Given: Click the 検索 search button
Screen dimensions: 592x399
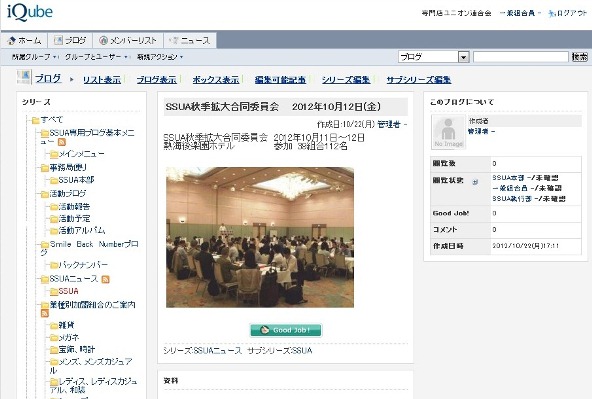Looking at the screenshot, I should (580, 57).
